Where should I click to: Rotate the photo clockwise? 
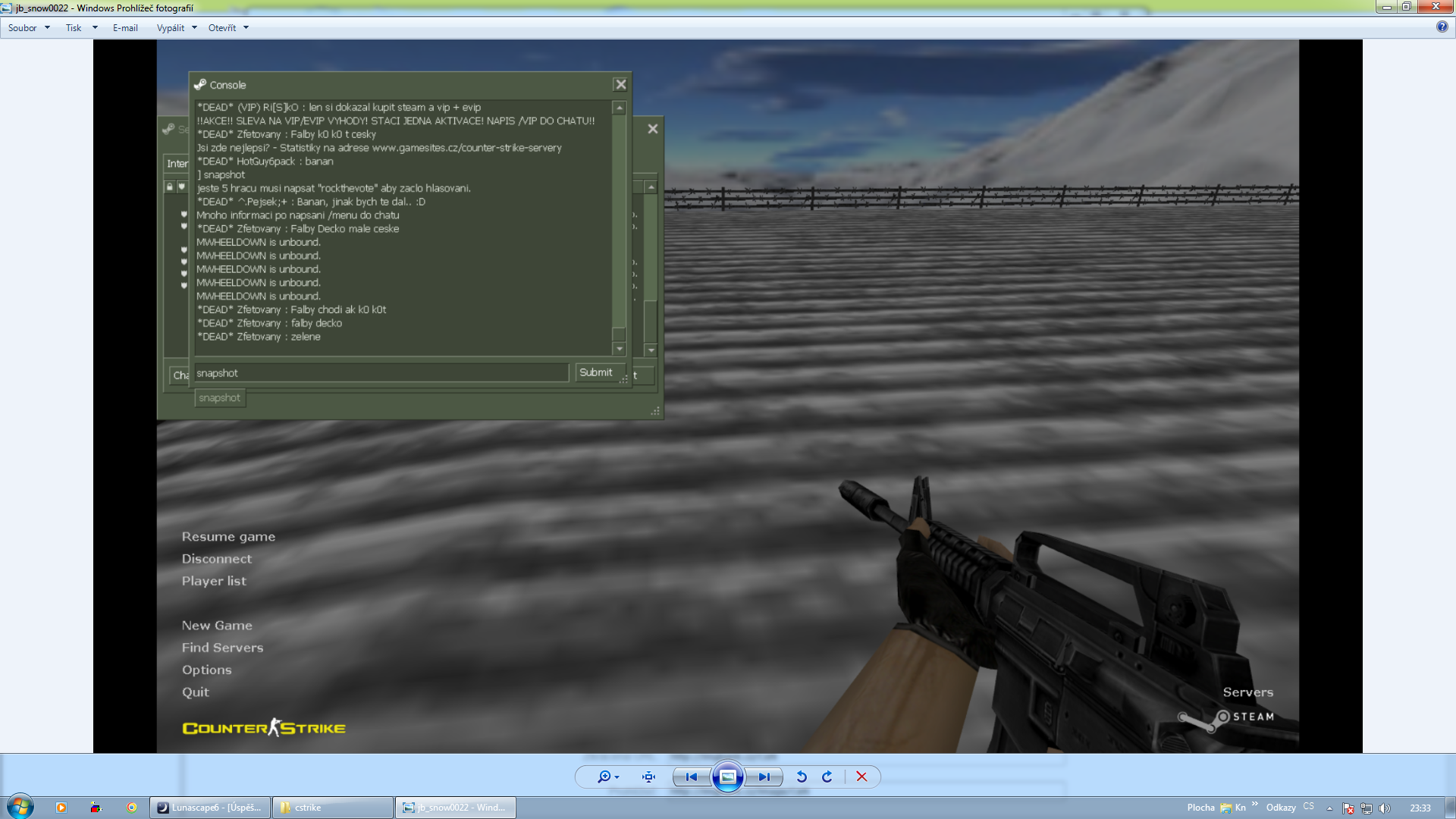click(827, 777)
